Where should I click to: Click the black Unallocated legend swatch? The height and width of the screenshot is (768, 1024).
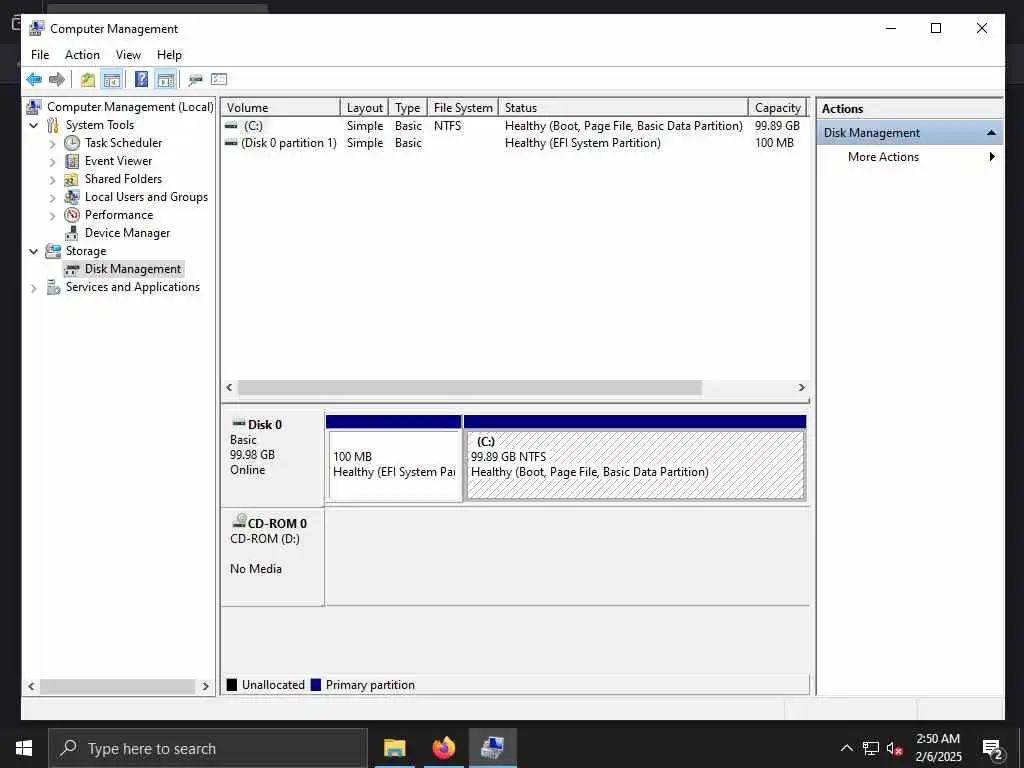click(231, 685)
